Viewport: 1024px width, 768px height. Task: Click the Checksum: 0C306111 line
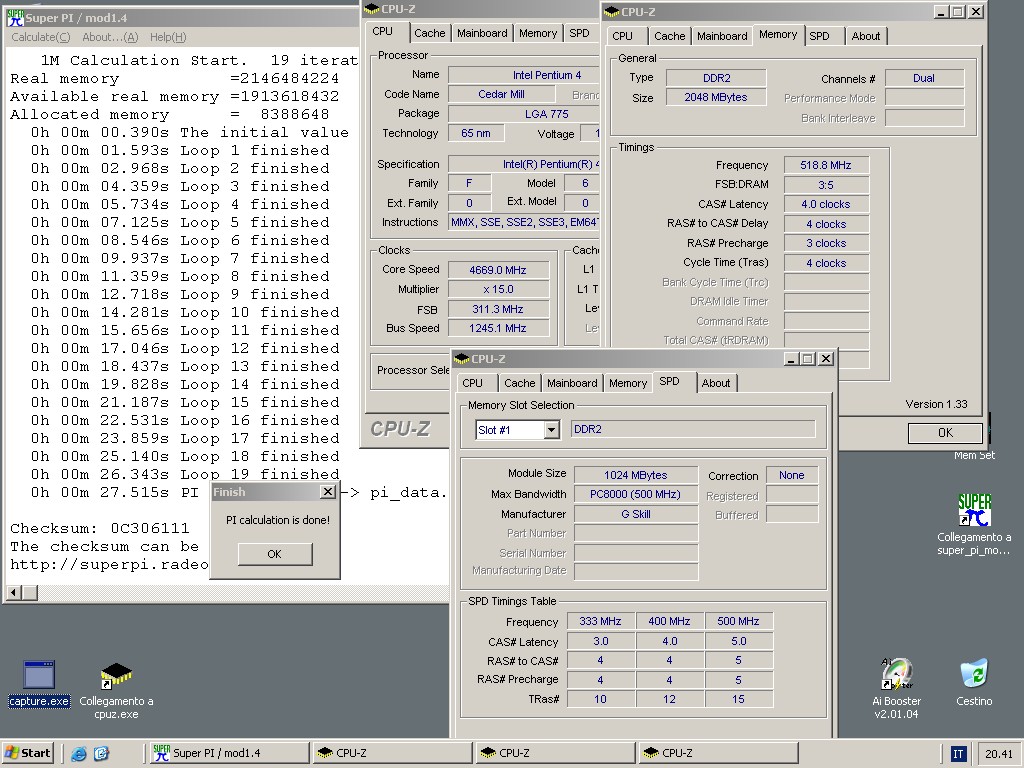click(x=100, y=528)
